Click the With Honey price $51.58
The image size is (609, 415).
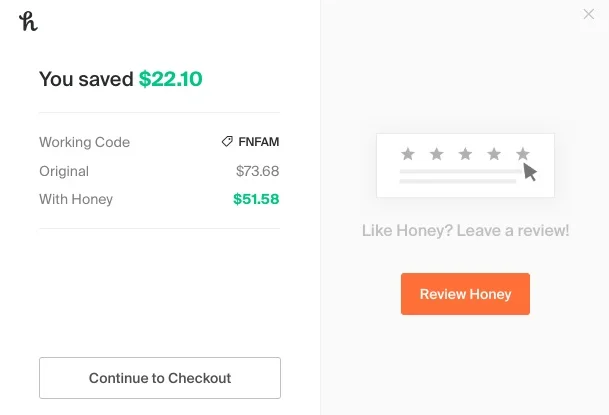click(x=256, y=199)
